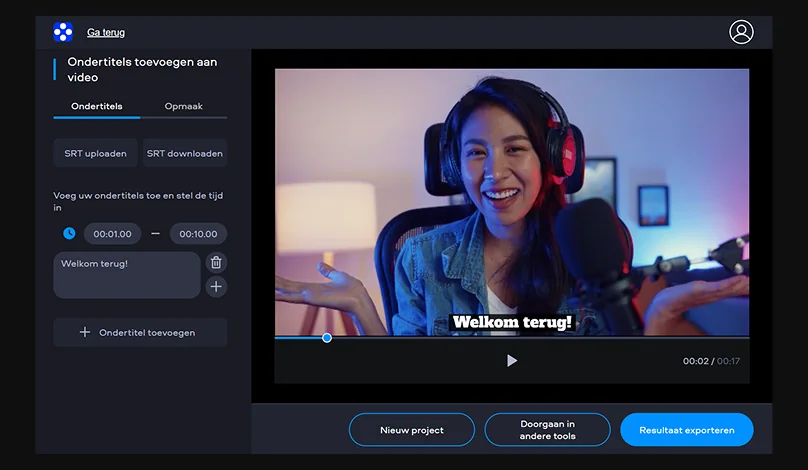Edit the end time field 00:10.00
This screenshot has height=470, width=808.
[x=198, y=234]
